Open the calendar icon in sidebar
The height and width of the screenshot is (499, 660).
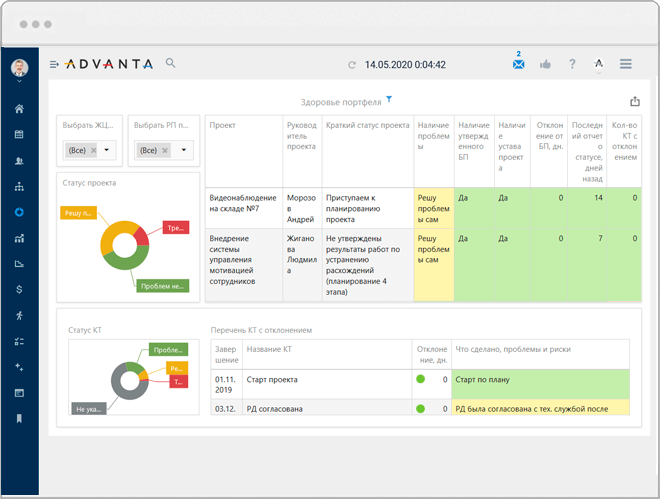19,134
